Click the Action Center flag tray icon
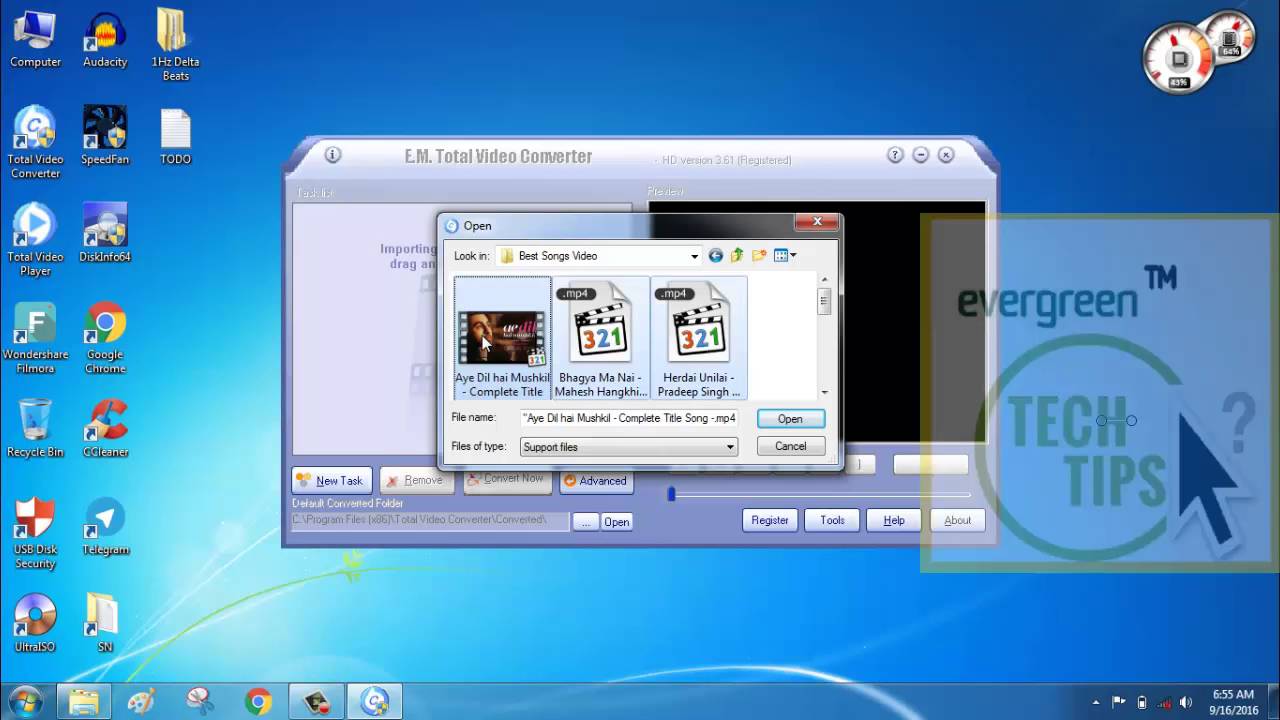1280x720 pixels. 1119,702
